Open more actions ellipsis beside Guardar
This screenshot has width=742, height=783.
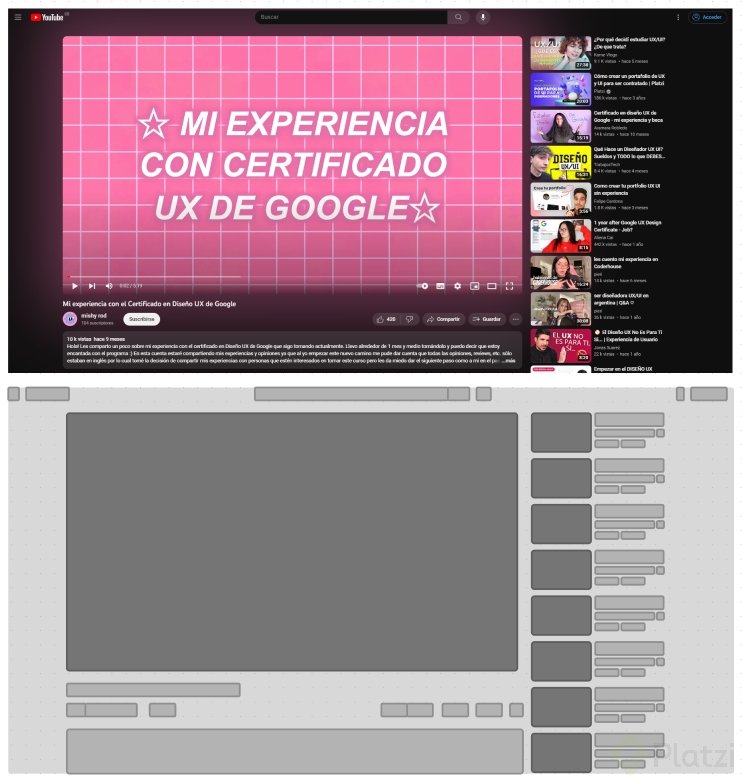pyautogui.click(x=516, y=319)
